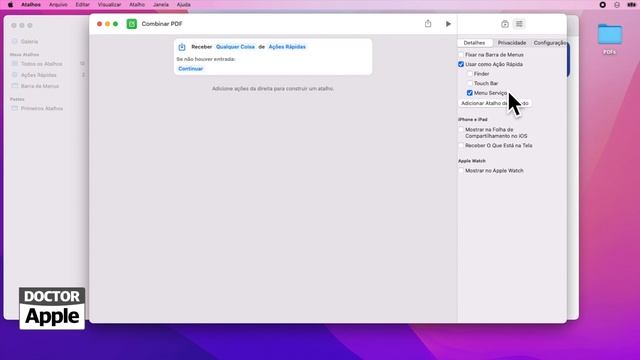Click the screen recording icon in the menu bar

click(x=602, y=5)
